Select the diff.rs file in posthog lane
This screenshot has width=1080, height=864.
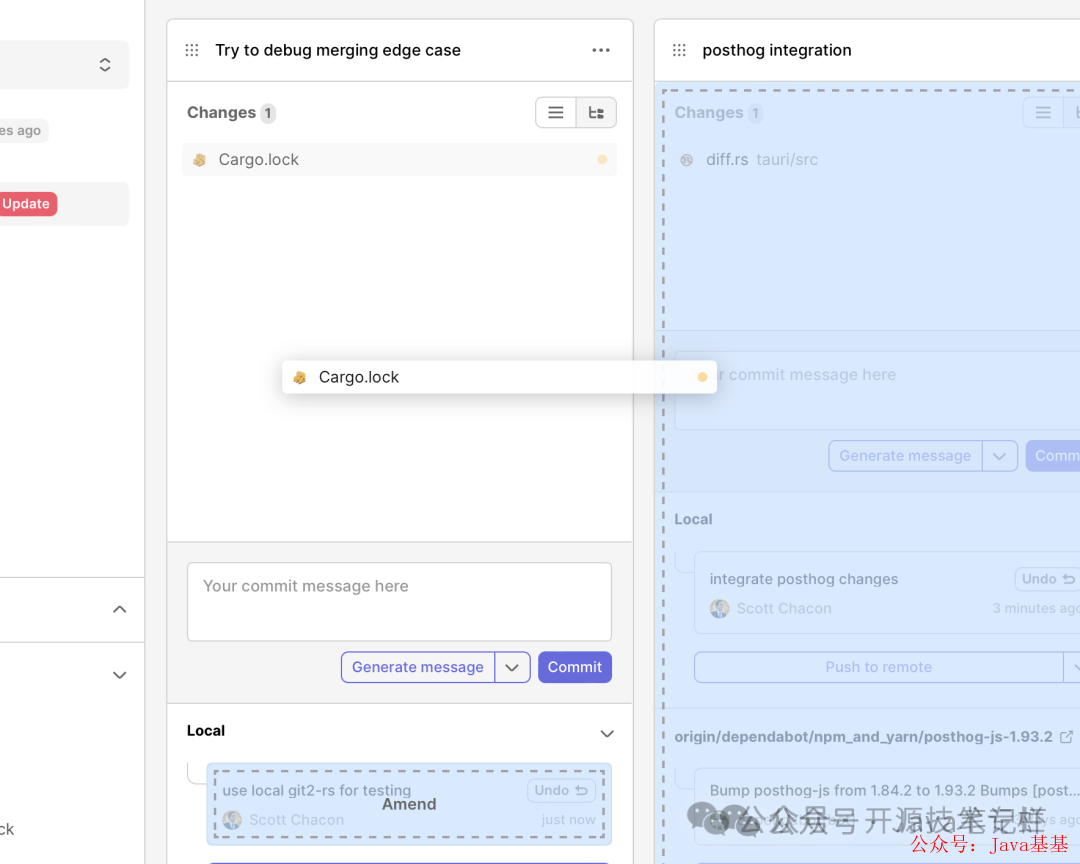click(761, 160)
